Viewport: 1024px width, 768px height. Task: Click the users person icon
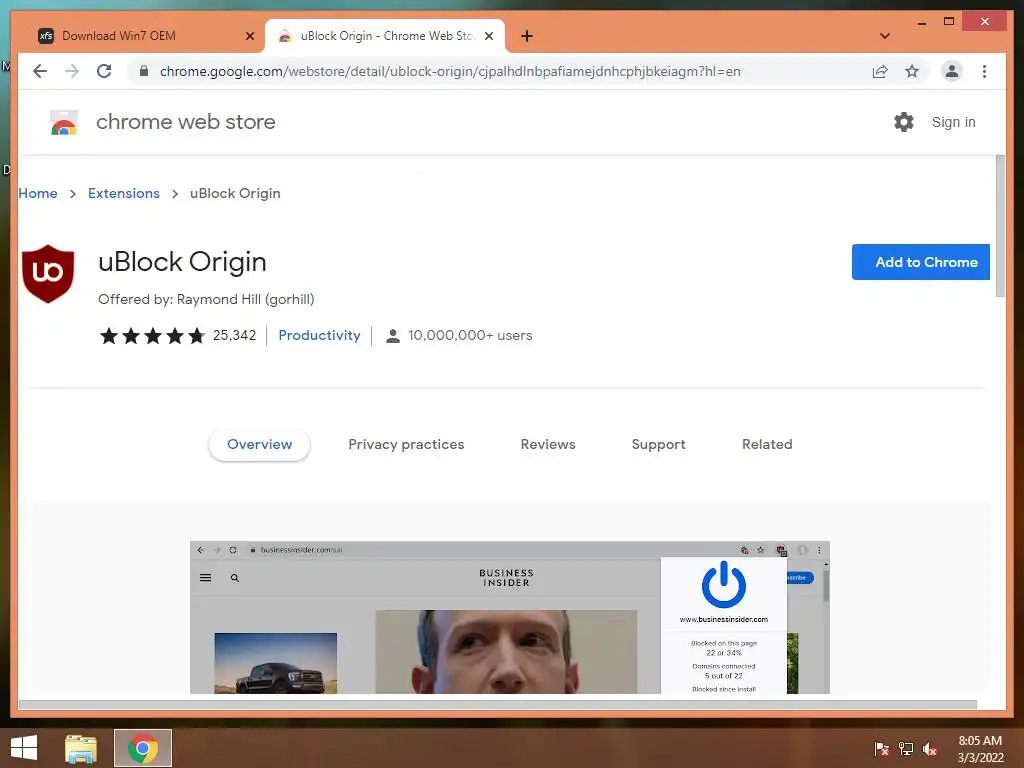click(x=392, y=336)
